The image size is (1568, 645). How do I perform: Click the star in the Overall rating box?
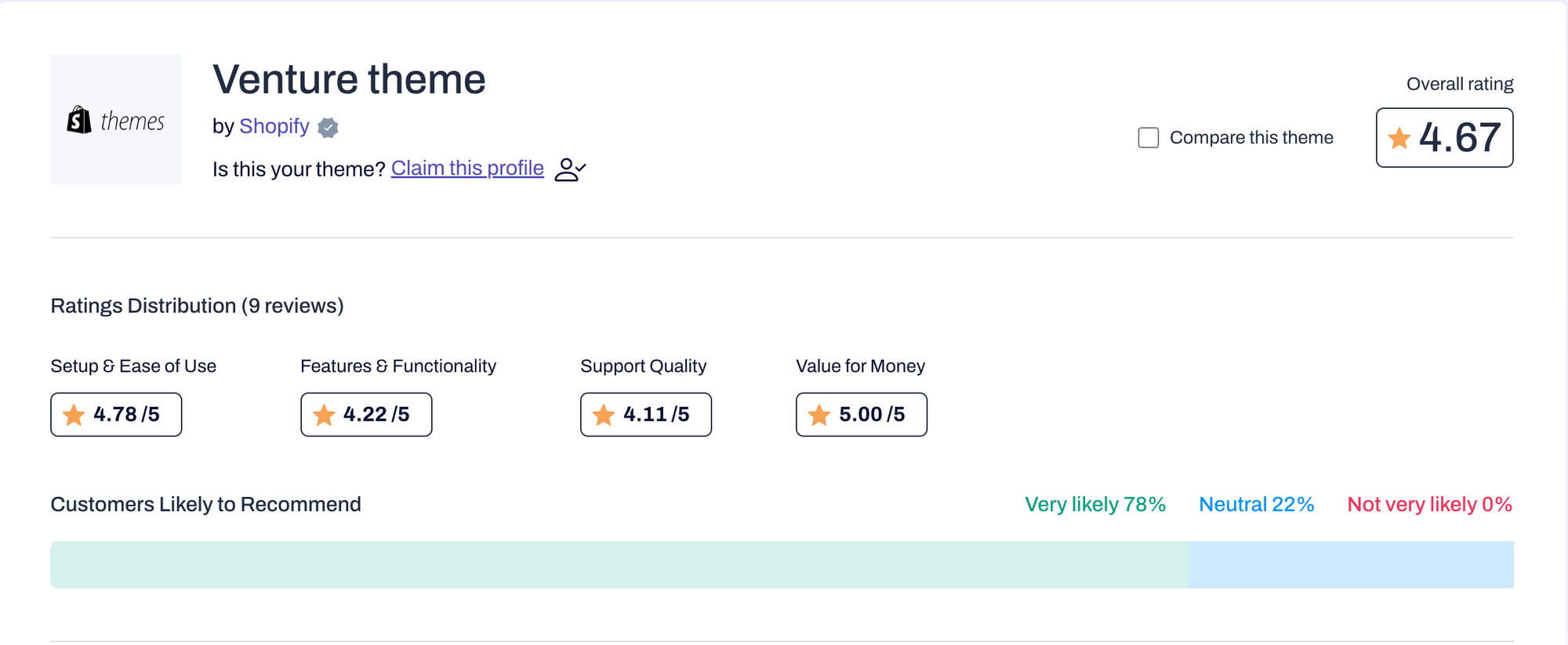tap(1399, 138)
